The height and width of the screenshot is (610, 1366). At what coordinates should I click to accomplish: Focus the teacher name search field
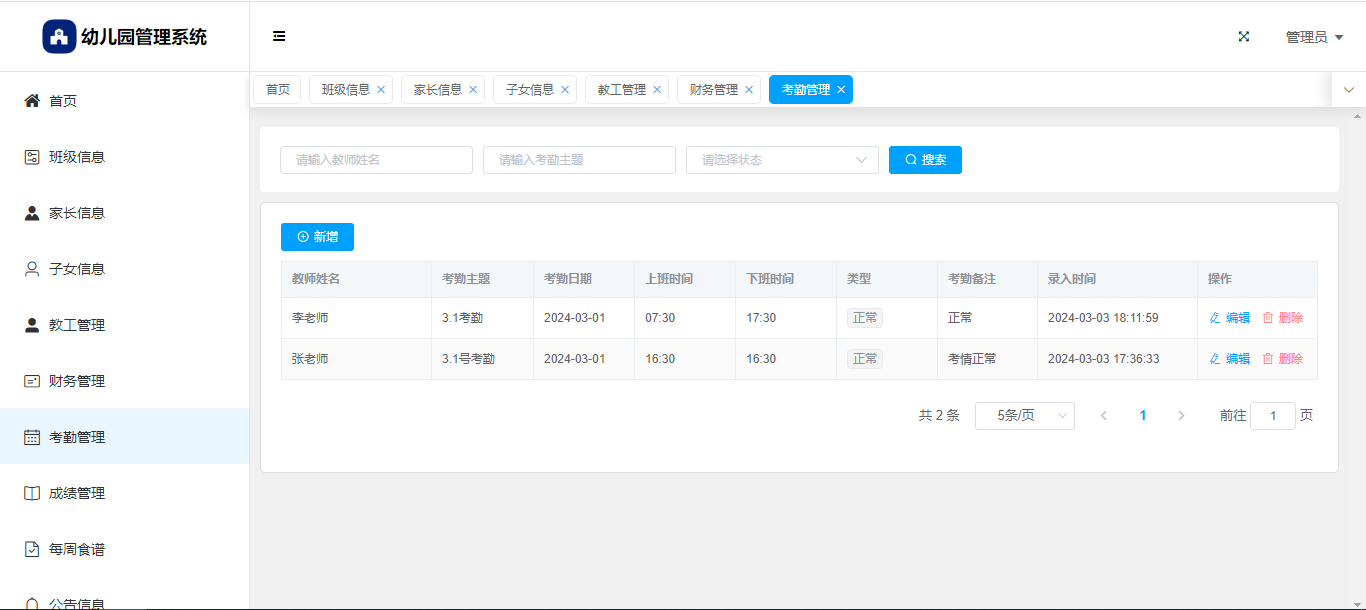[x=376, y=160]
